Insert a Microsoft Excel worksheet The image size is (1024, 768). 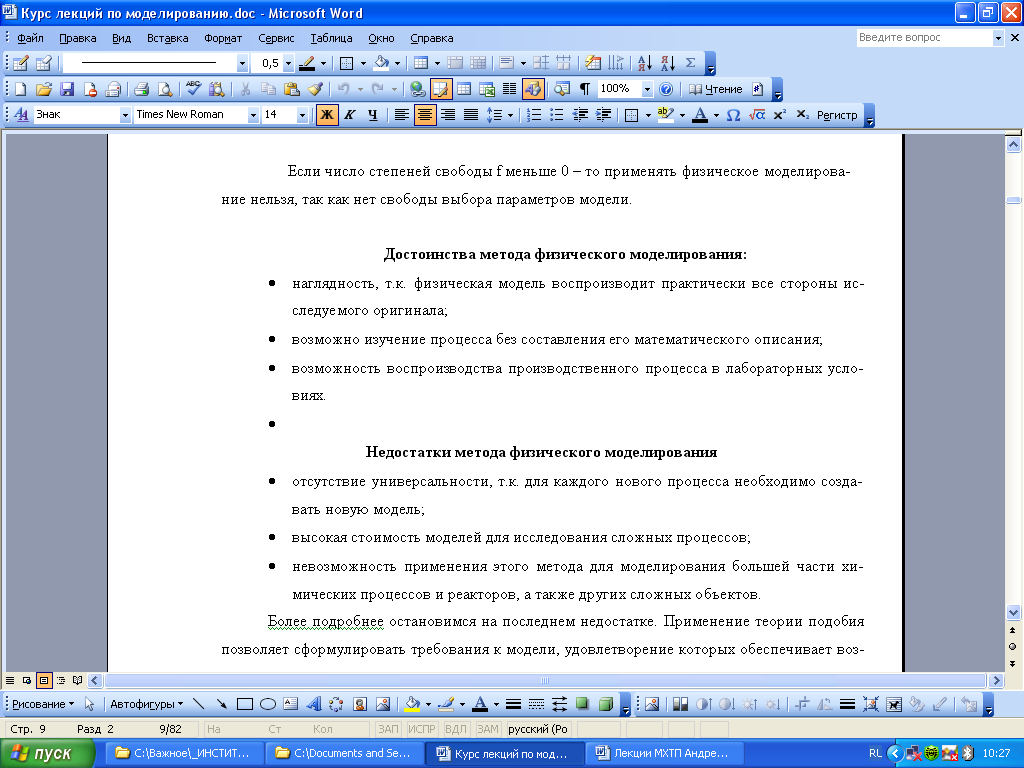click(x=487, y=89)
